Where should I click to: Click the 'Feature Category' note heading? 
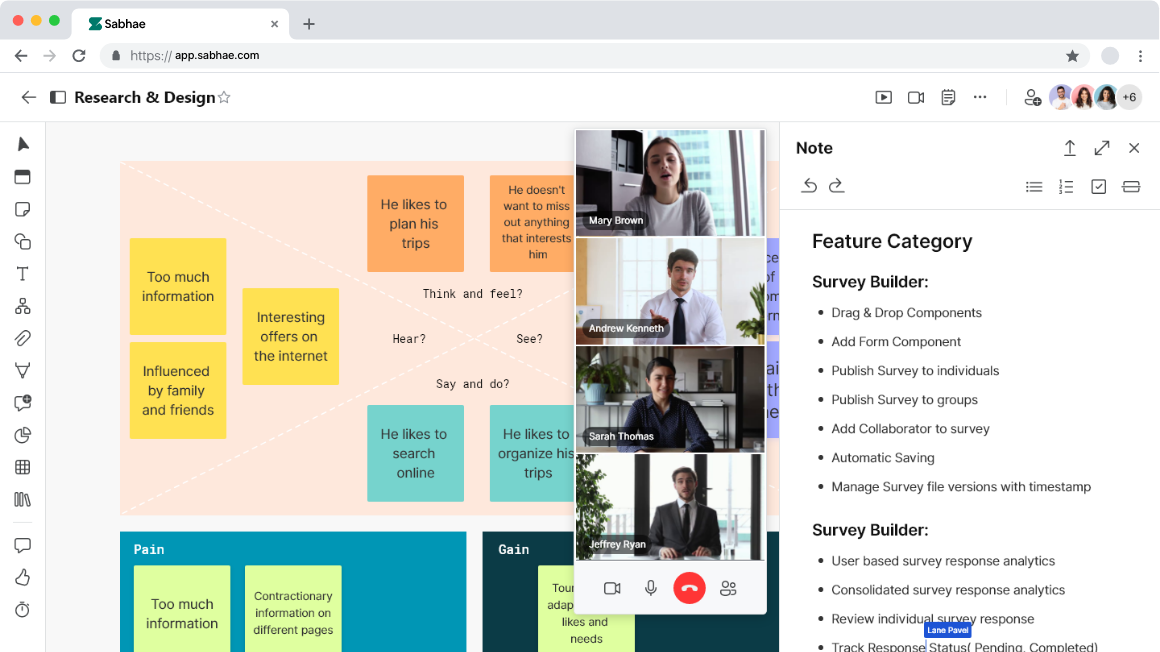892,241
